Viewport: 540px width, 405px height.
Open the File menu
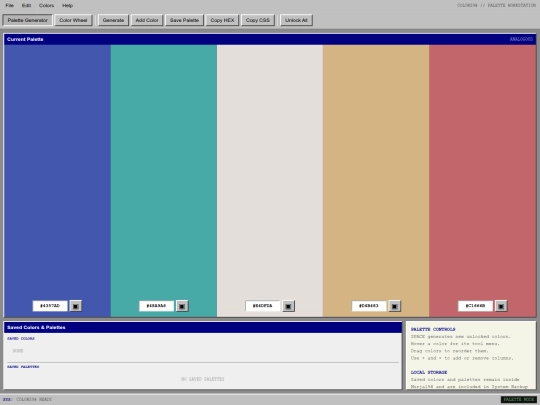tap(10, 6)
